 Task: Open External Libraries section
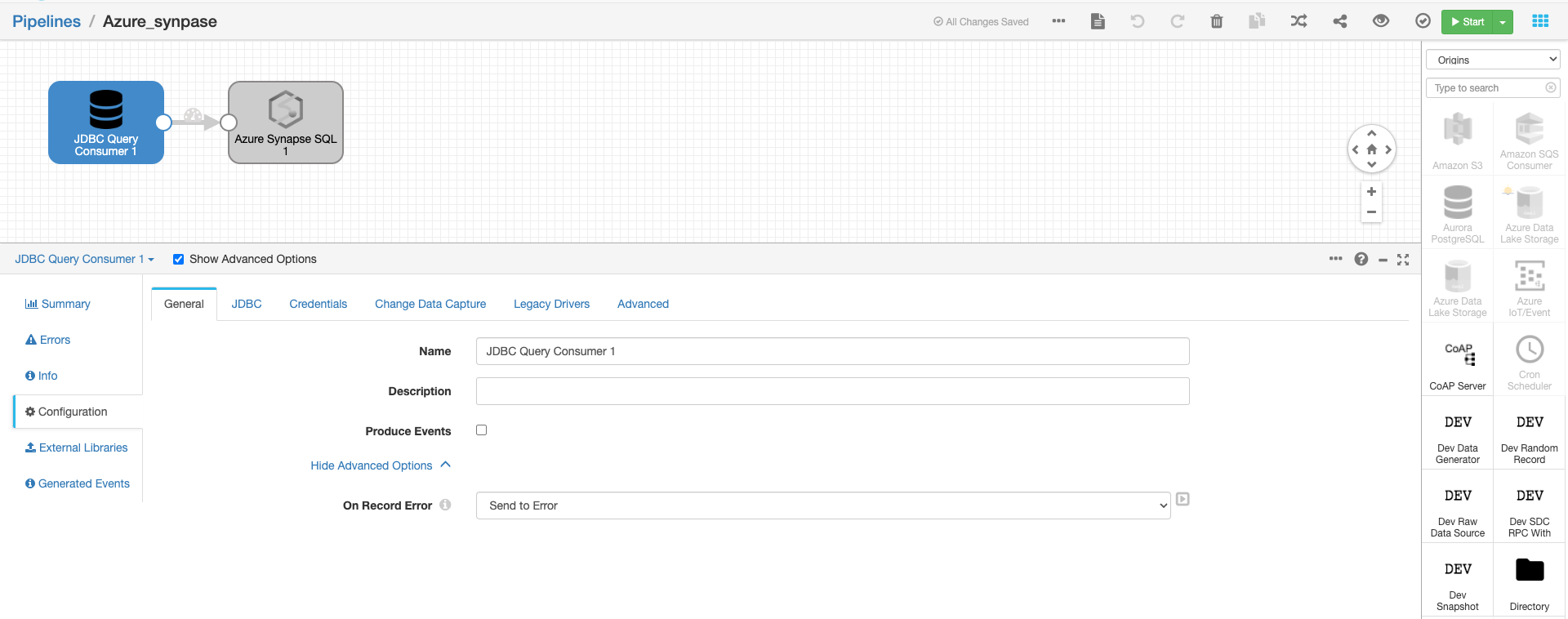coord(77,448)
